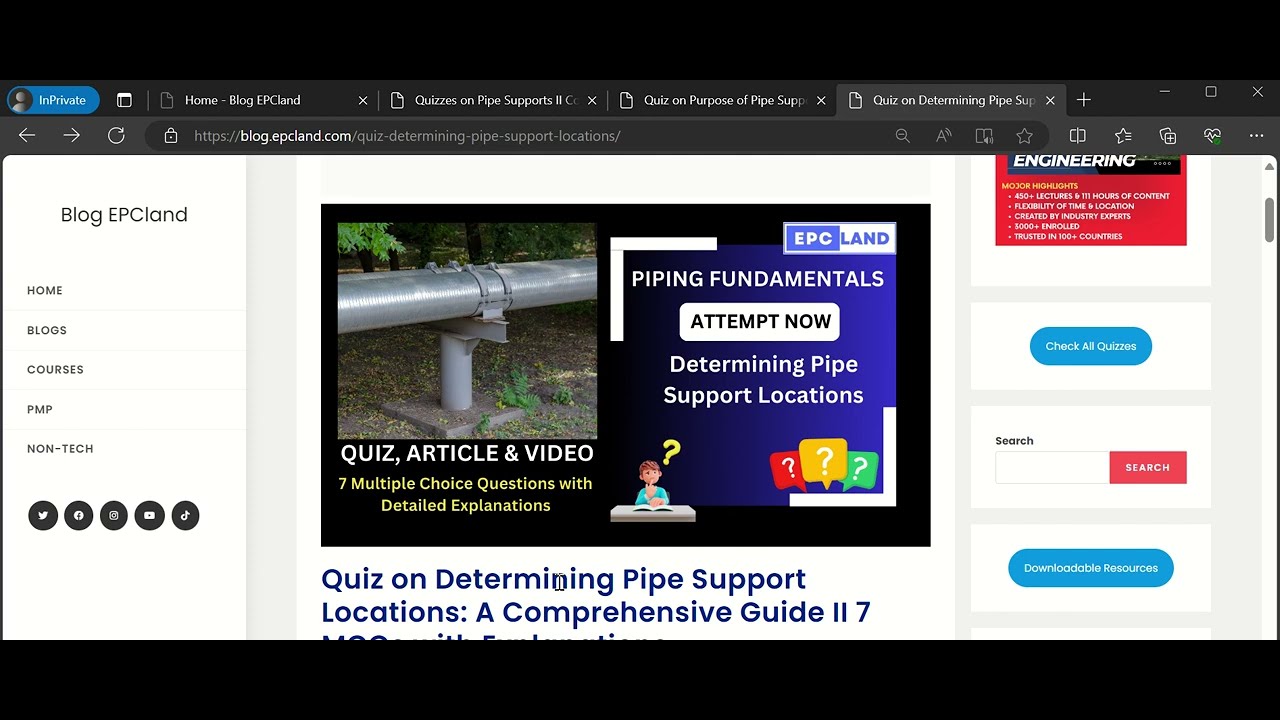Open the Twitter social icon
Viewport: 1280px width, 720px height.
pyautogui.click(x=43, y=516)
